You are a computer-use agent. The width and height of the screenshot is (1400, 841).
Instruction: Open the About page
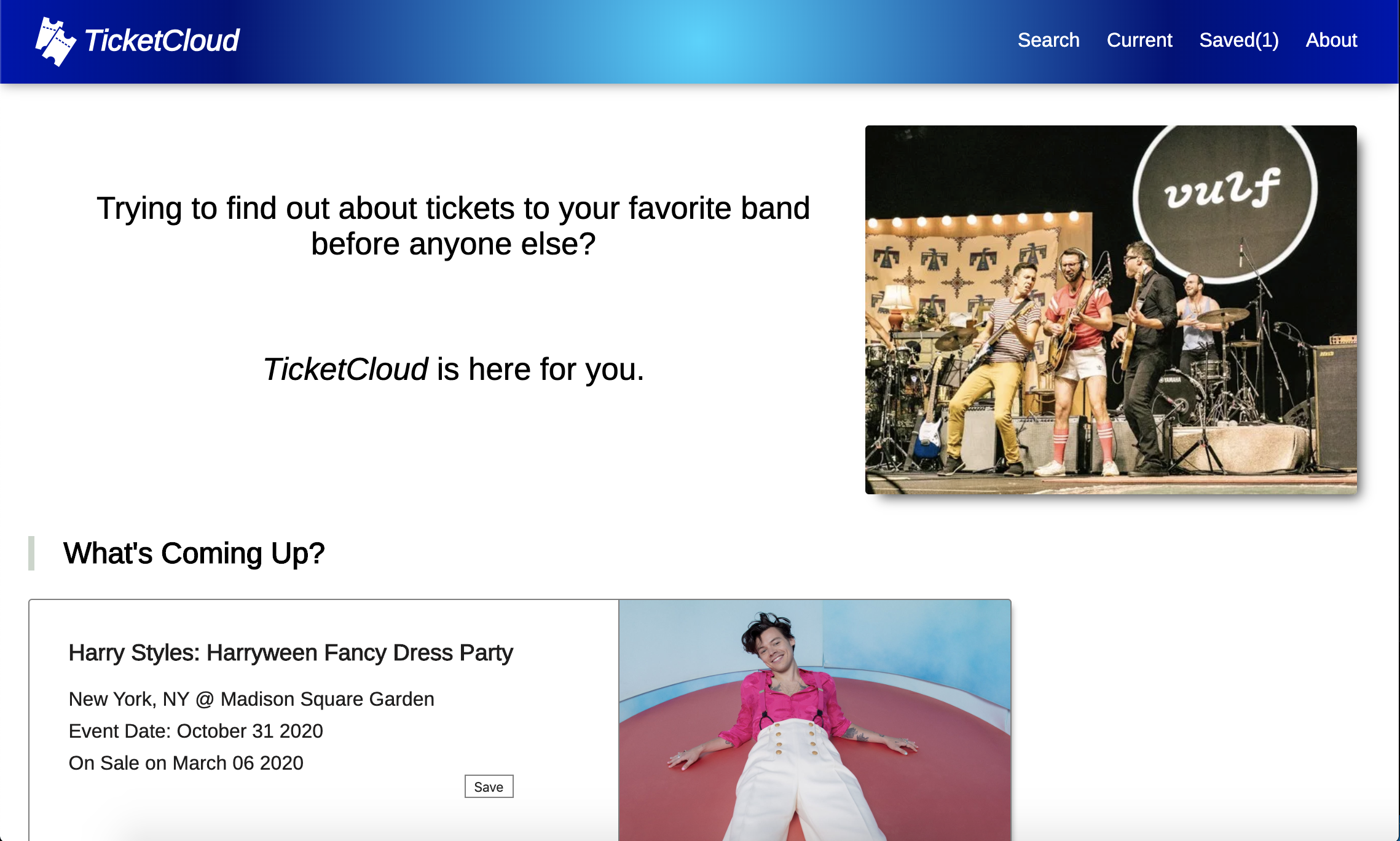coord(1331,40)
